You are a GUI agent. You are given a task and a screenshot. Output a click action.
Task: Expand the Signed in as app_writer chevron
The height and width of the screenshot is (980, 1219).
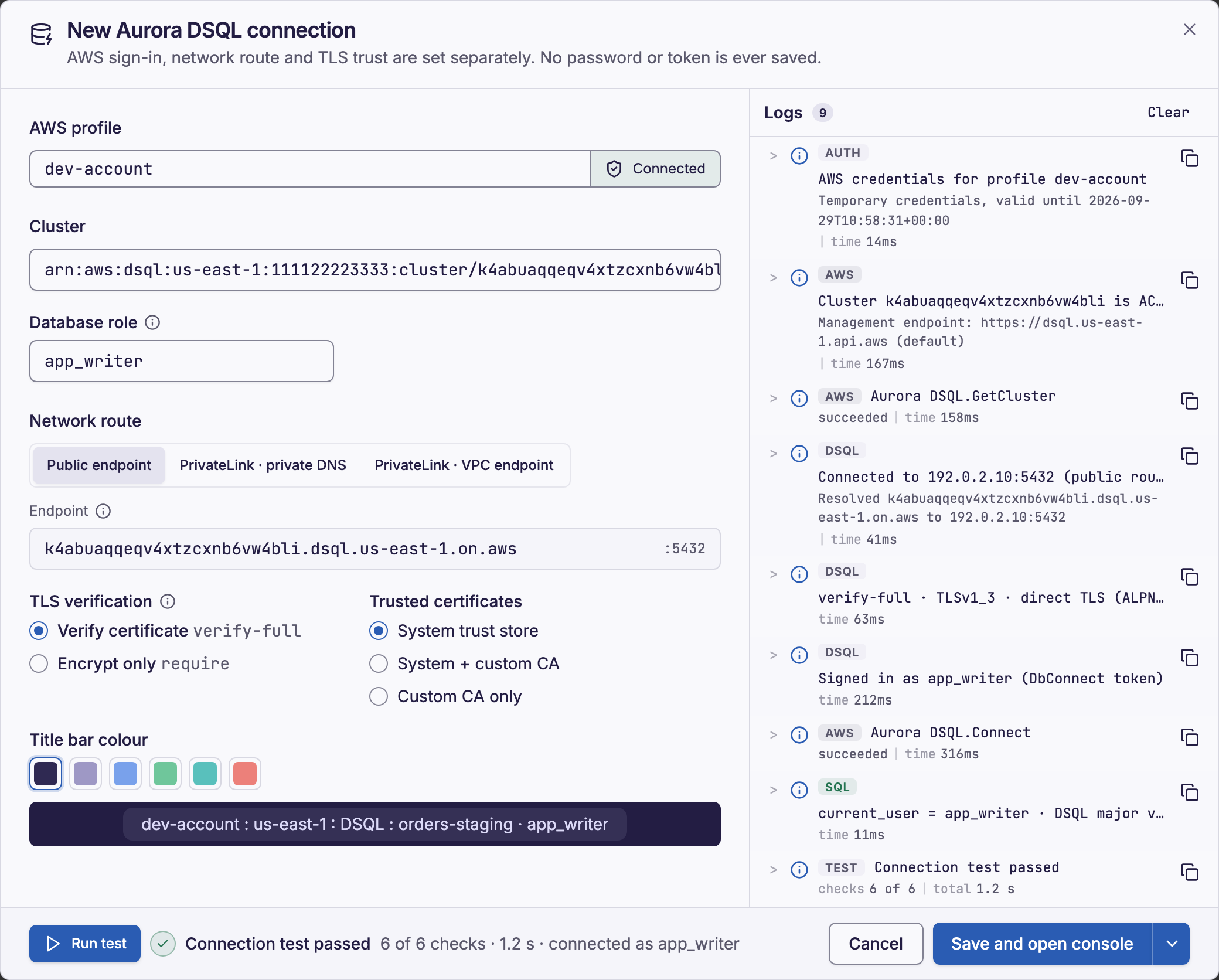tap(774, 655)
